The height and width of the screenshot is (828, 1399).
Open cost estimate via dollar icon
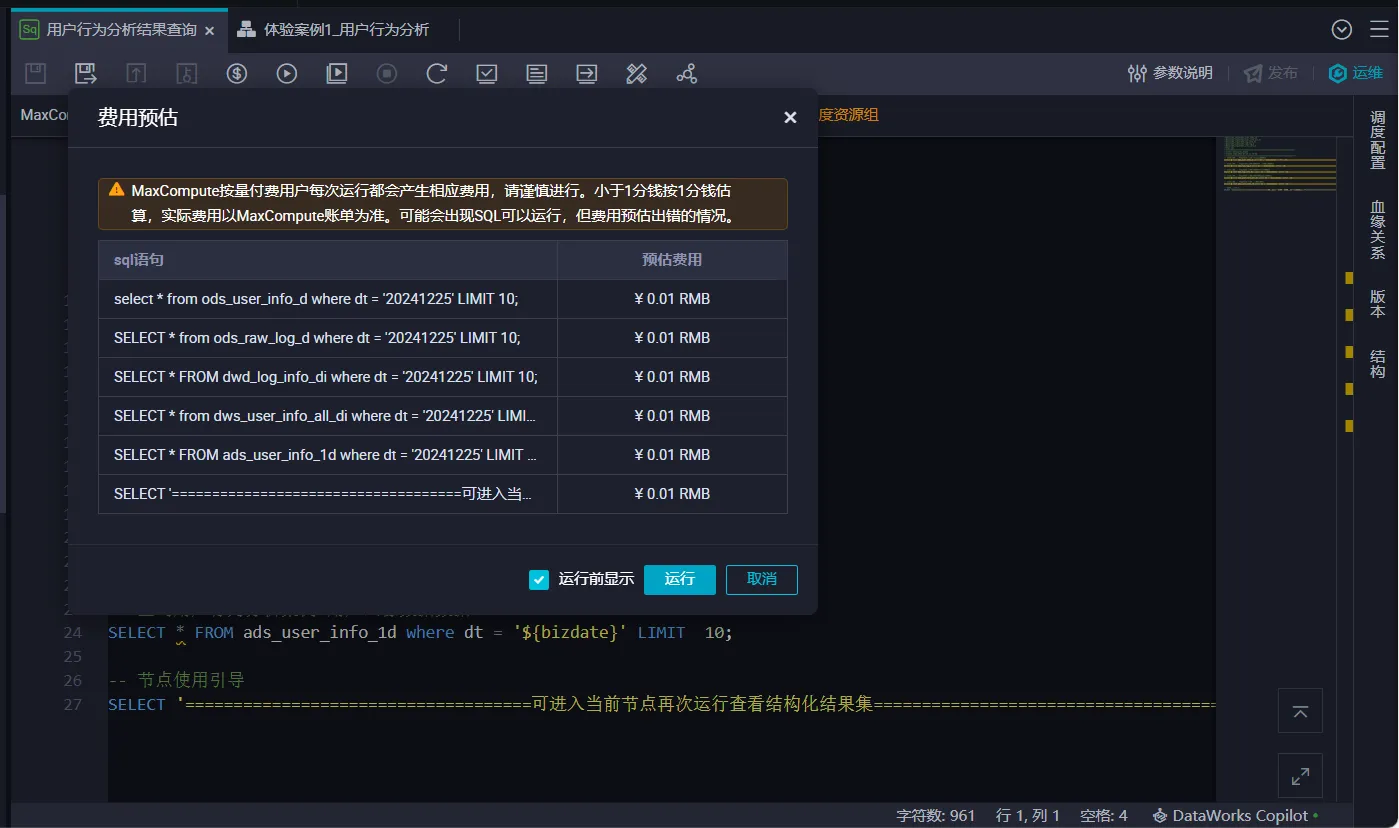coord(237,73)
